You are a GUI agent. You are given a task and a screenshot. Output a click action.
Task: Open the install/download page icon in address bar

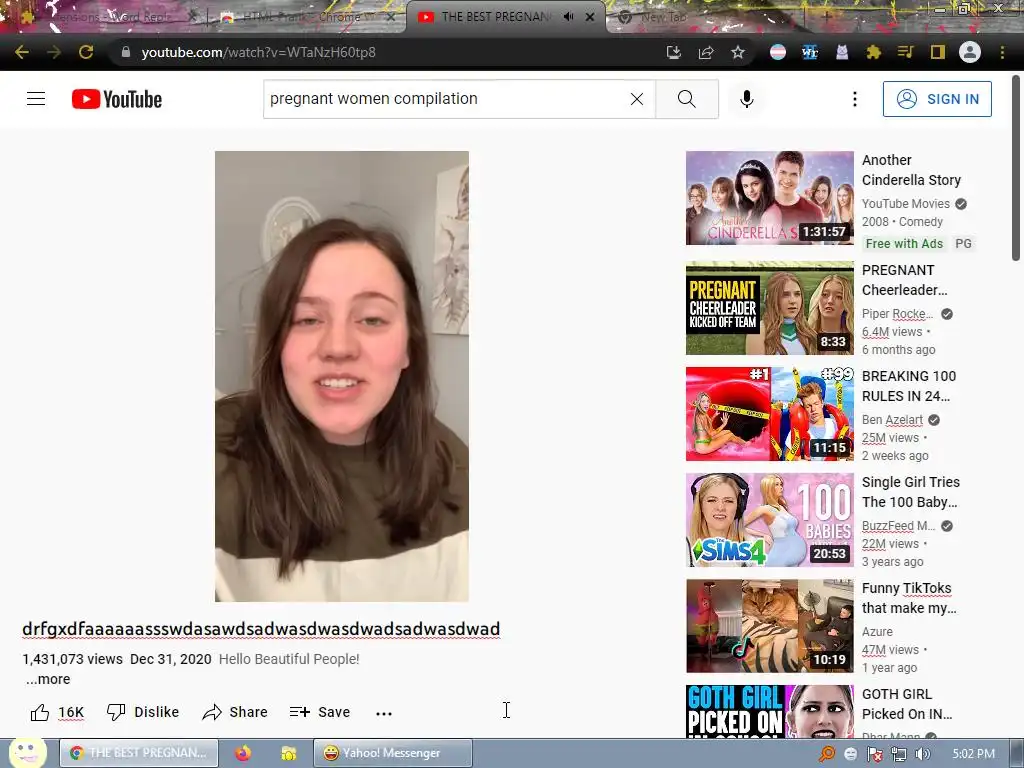(x=673, y=52)
